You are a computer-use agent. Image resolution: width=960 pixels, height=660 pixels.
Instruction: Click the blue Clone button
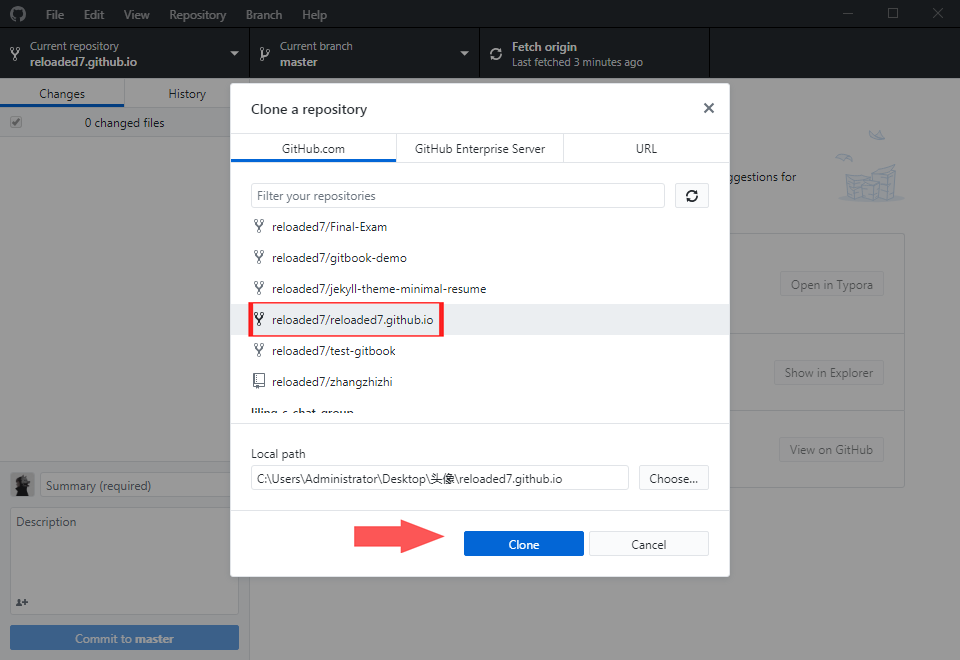pyautogui.click(x=523, y=544)
